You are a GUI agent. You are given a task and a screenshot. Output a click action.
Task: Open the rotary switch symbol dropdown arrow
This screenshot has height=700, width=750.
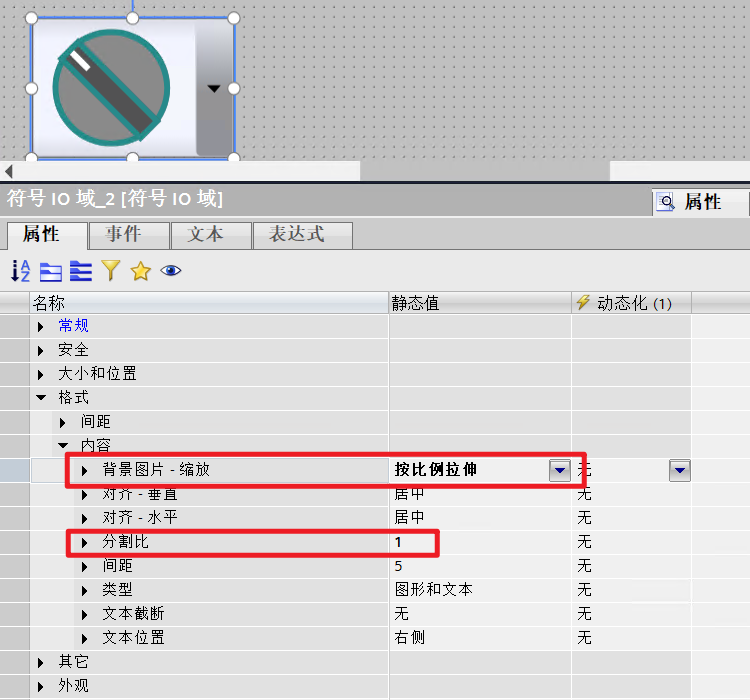pos(214,89)
